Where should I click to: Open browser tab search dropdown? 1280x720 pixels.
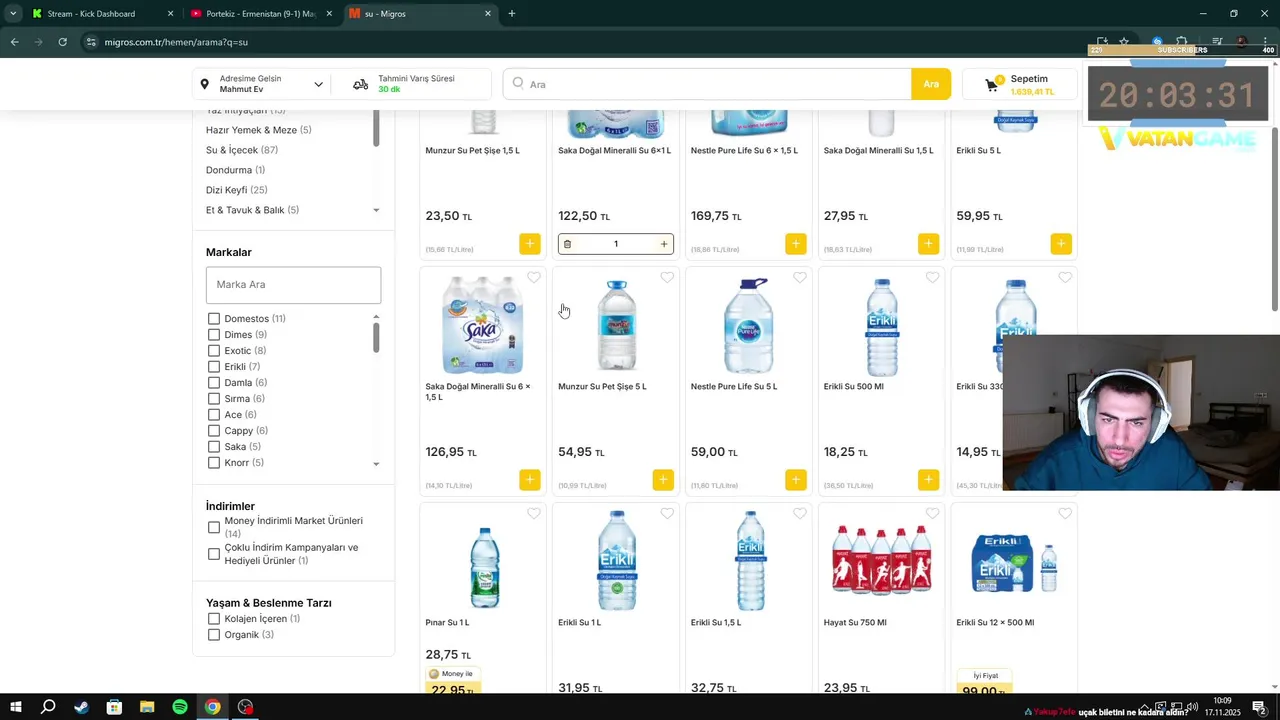point(12,14)
